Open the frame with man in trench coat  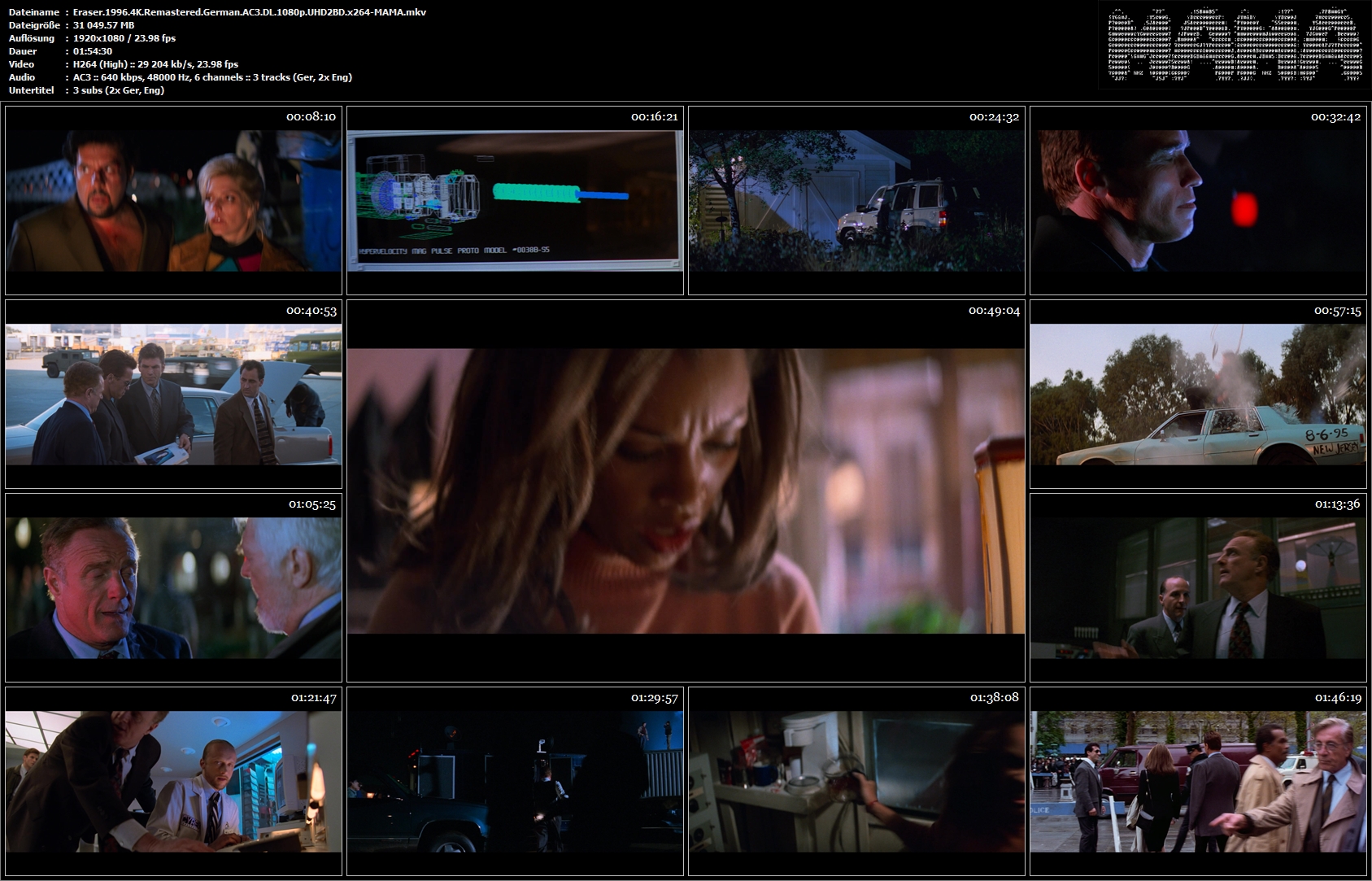tap(1198, 781)
